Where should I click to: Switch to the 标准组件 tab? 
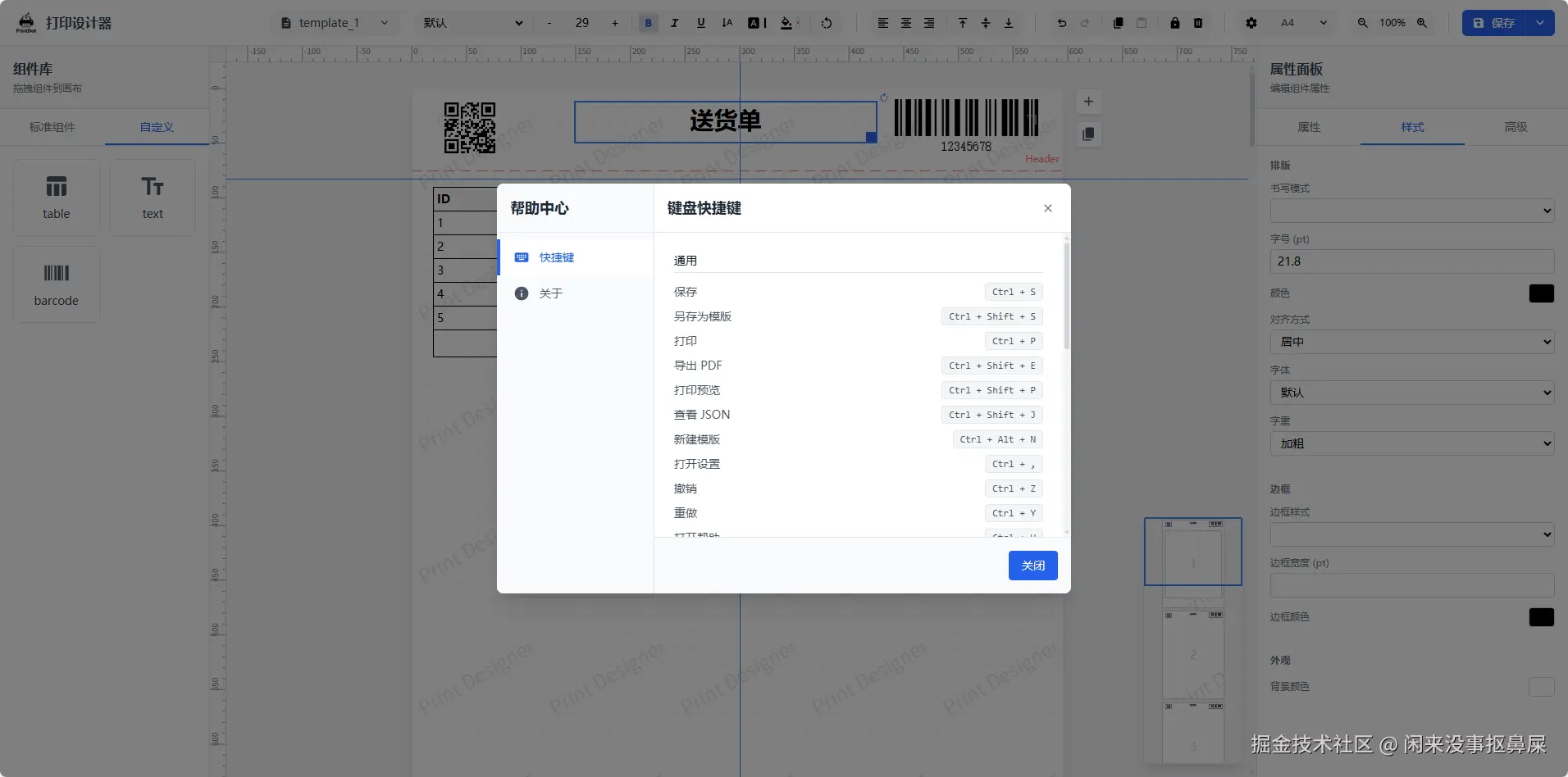[52, 127]
